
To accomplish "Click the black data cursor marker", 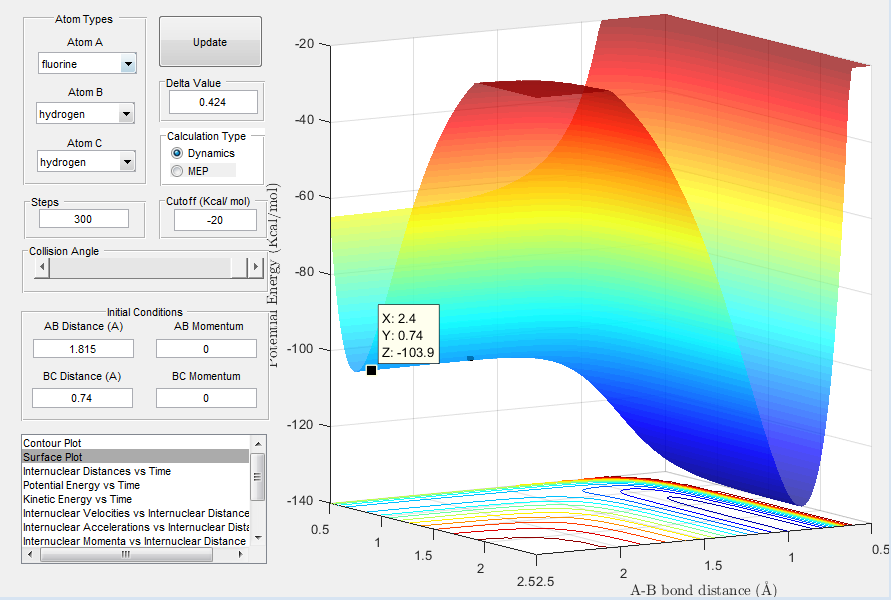I will tap(371, 370).
